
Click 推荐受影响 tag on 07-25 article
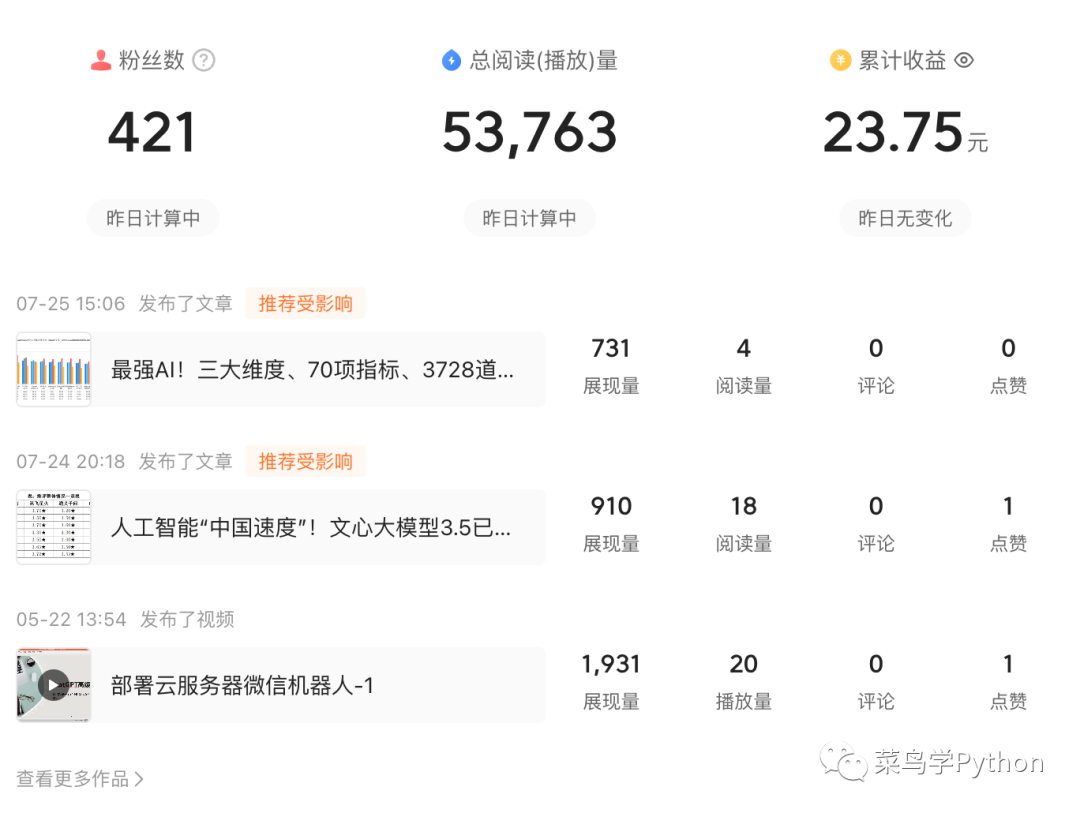coord(305,303)
